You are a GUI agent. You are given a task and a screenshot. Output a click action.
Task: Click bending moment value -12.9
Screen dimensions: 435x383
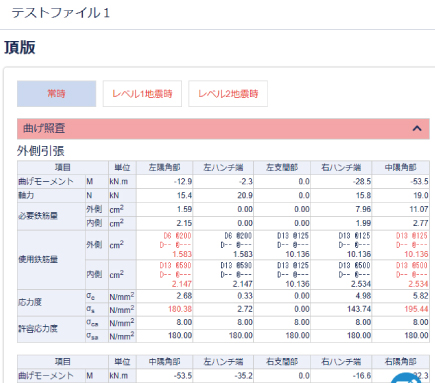pyautogui.click(x=183, y=182)
